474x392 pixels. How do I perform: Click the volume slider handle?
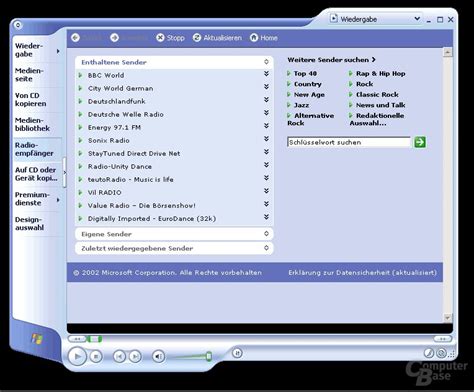point(209,356)
